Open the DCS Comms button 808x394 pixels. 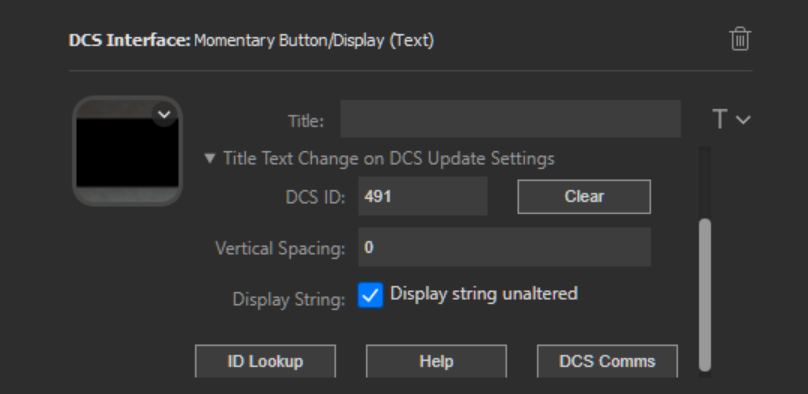[x=607, y=361]
